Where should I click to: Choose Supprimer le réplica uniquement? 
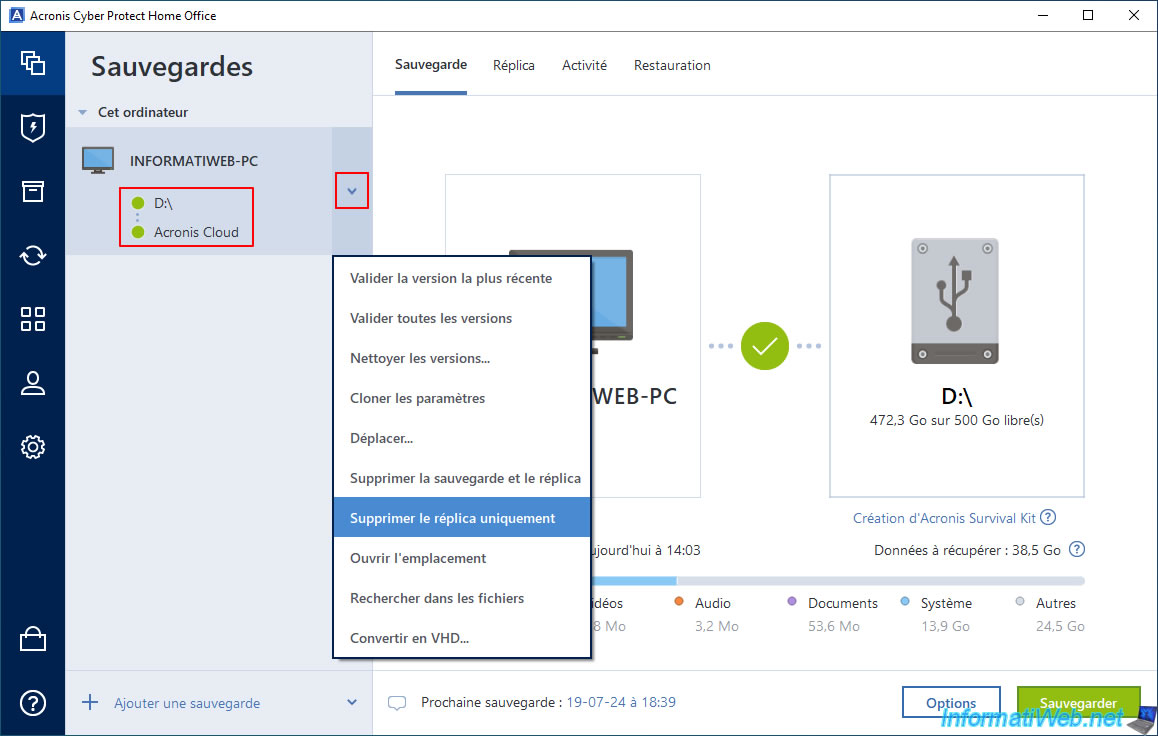point(462,517)
